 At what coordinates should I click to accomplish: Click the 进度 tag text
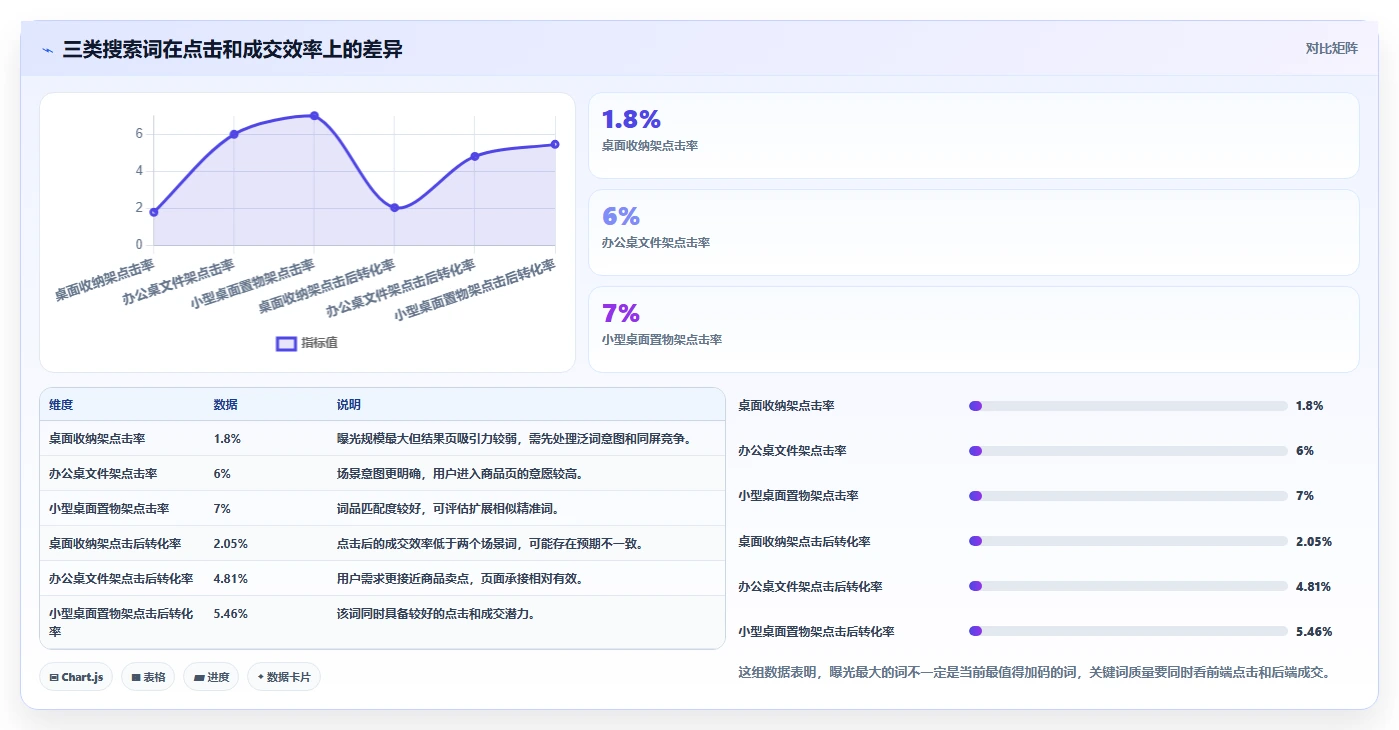(218, 677)
